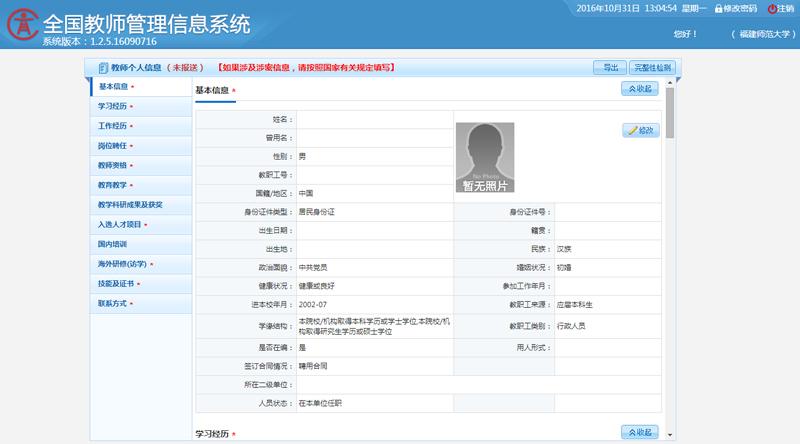800x444 pixels.
Task: Click the system logo emblem in header
Action: coord(22,24)
